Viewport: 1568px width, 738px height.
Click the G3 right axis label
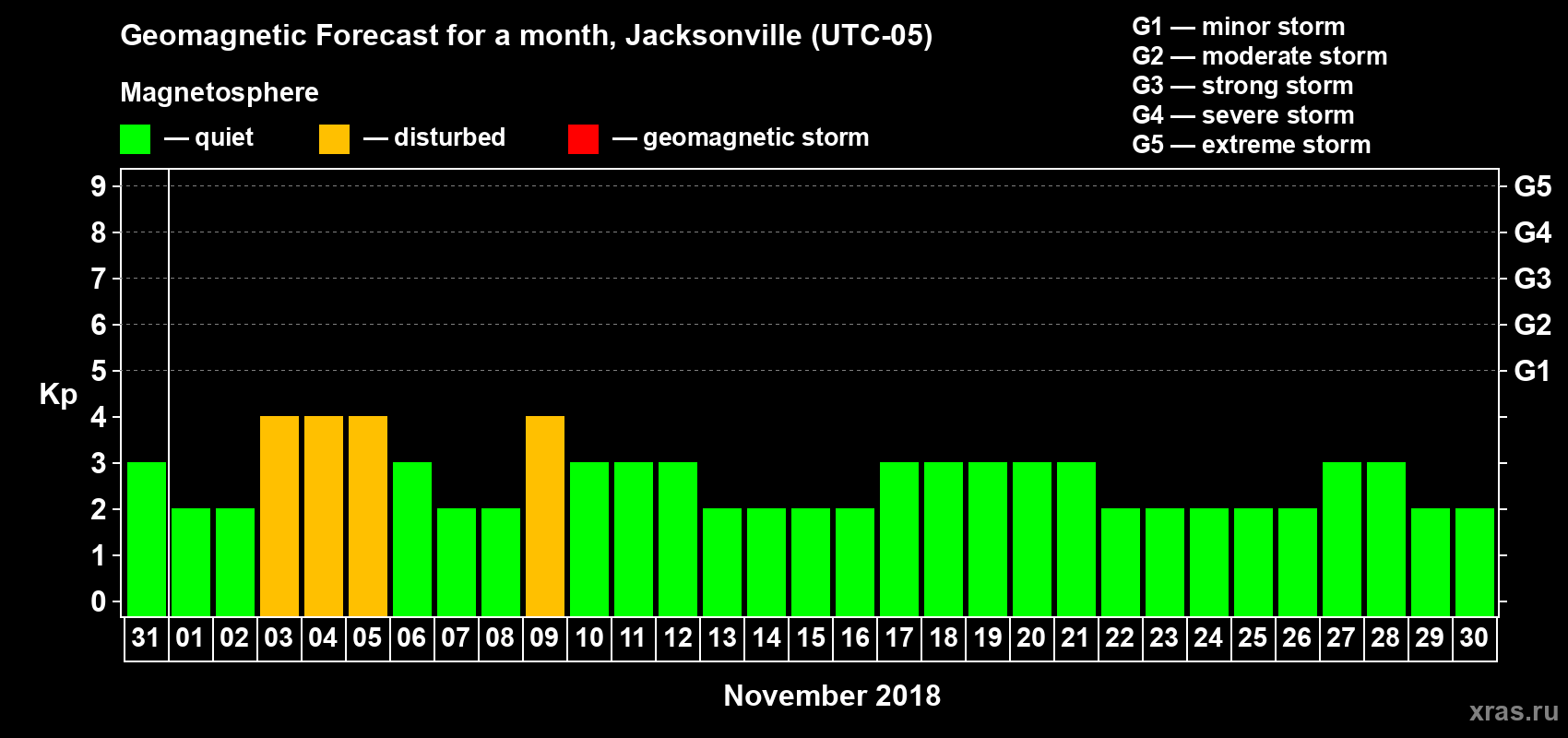[1533, 279]
